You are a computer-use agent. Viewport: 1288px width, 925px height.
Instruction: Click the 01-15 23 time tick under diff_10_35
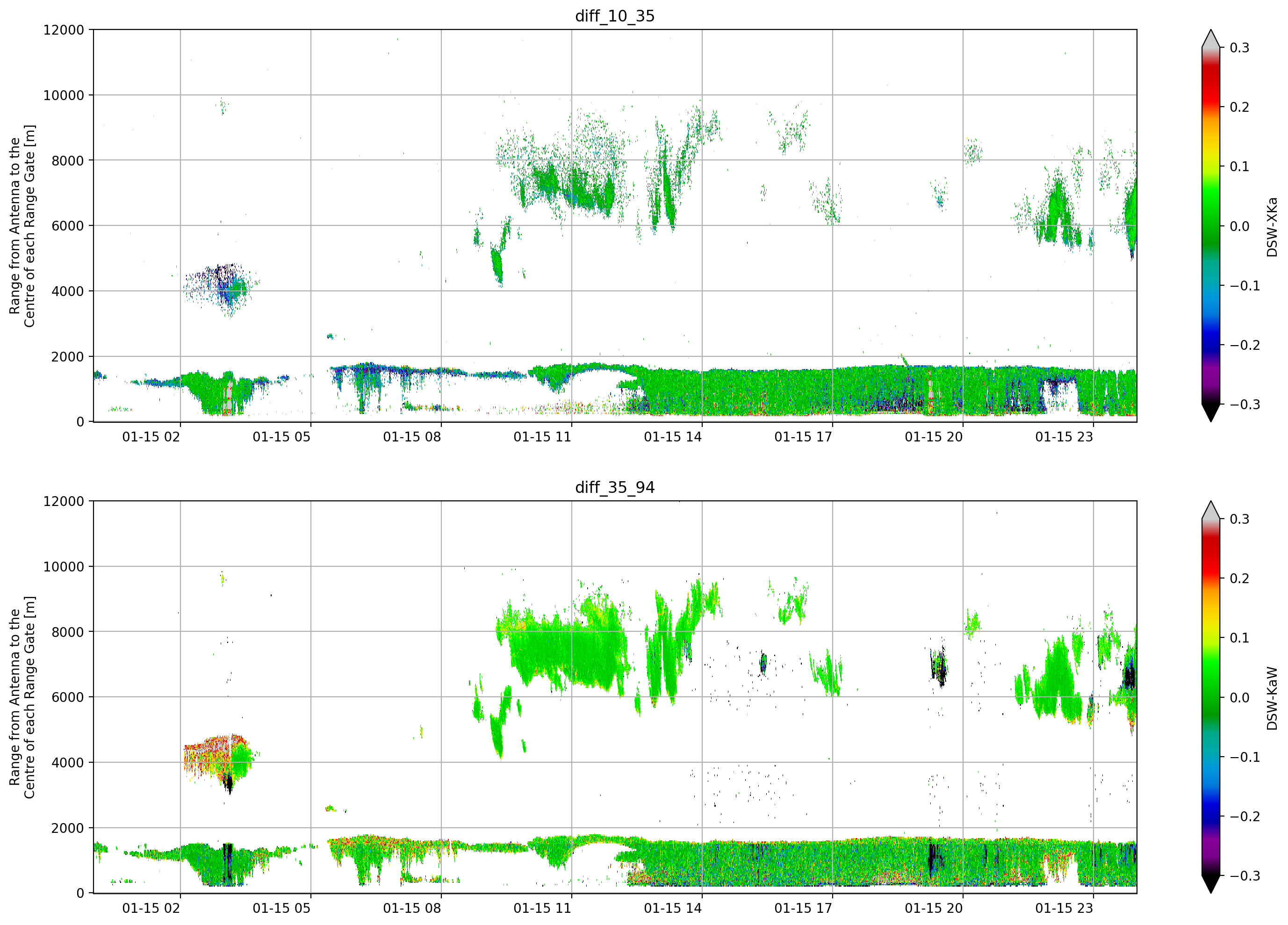[x=1064, y=437]
